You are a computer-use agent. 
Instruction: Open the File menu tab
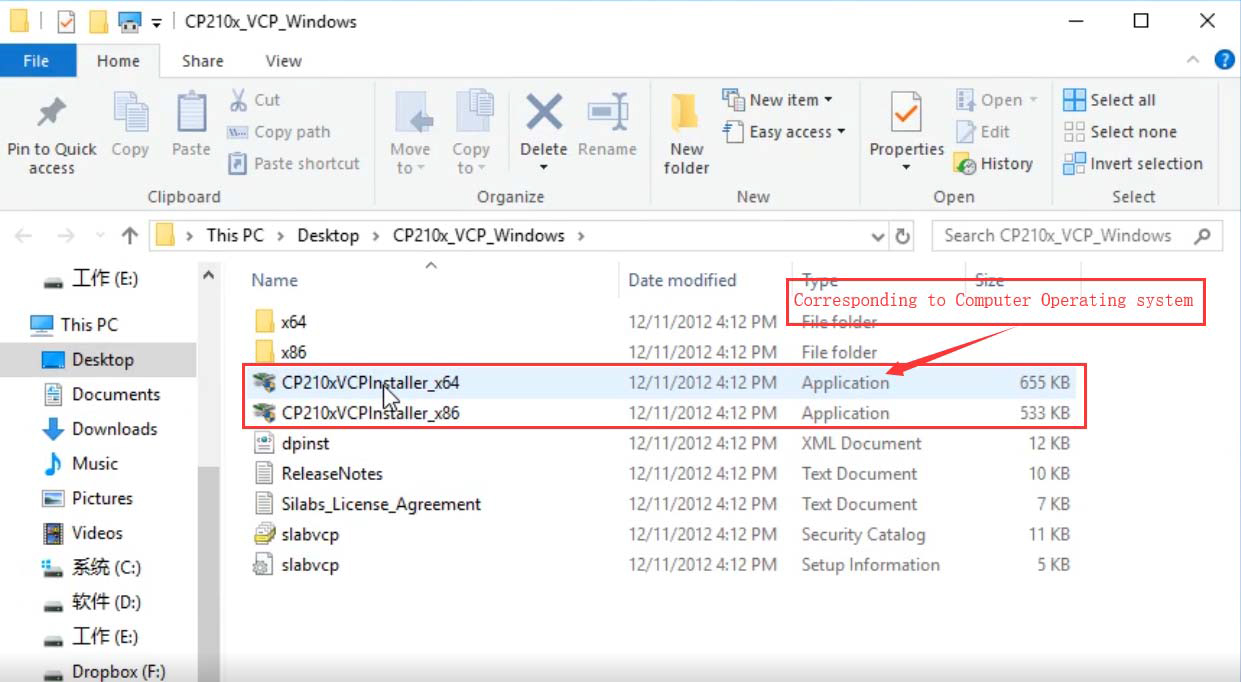coord(37,61)
